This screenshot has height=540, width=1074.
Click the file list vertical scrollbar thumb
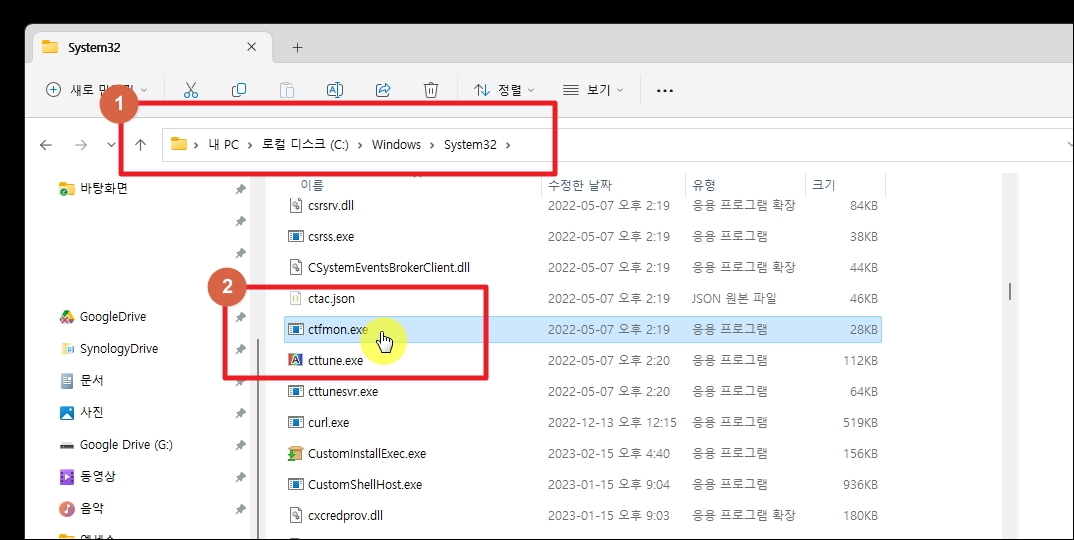(x=1010, y=291)
